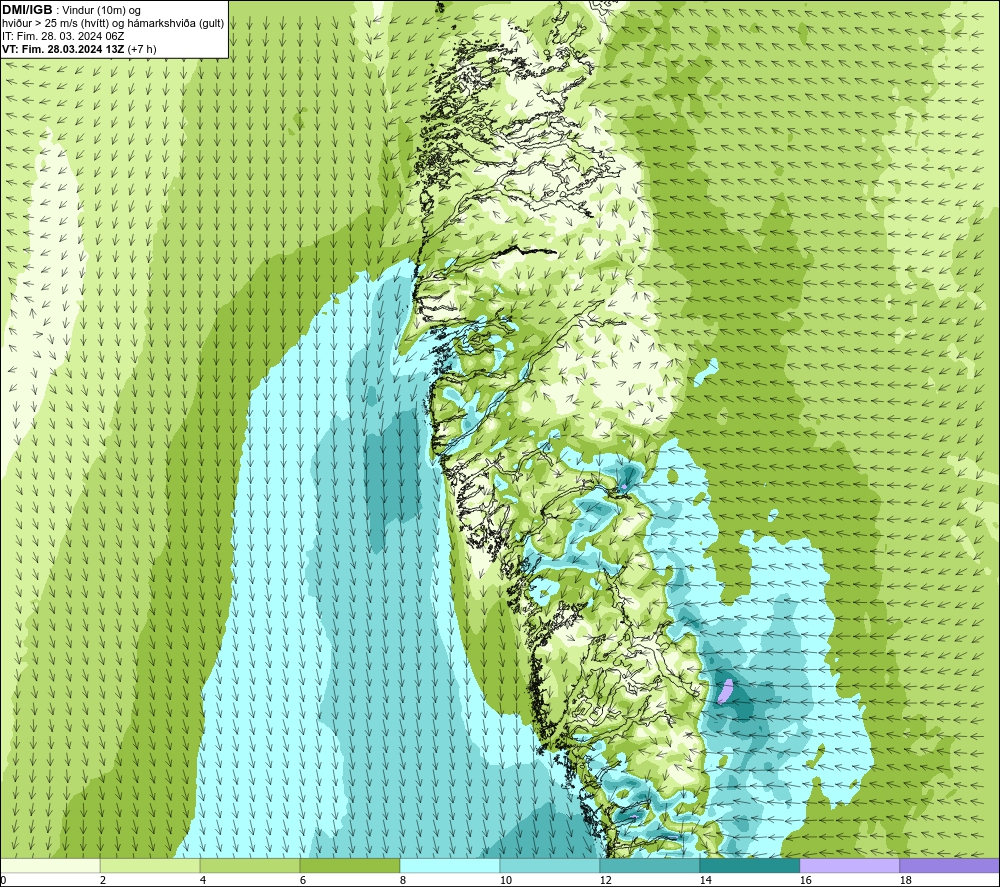Click the legend label '18'
This screenshot has width=1000, height=887.
click(905, 880)
